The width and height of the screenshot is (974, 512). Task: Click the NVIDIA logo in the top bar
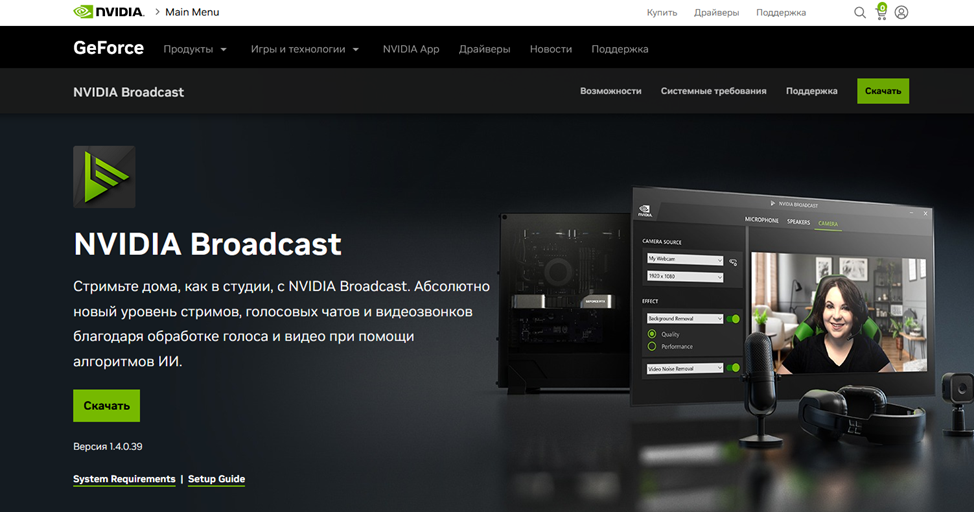click(x=109, y=12)
